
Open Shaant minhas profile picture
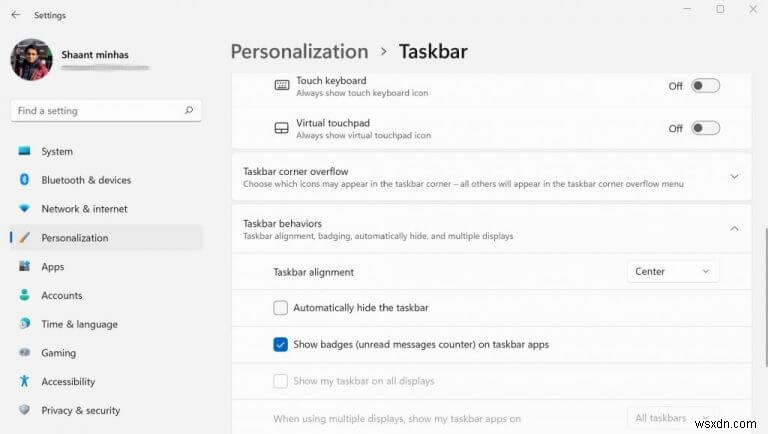[32, 60]
